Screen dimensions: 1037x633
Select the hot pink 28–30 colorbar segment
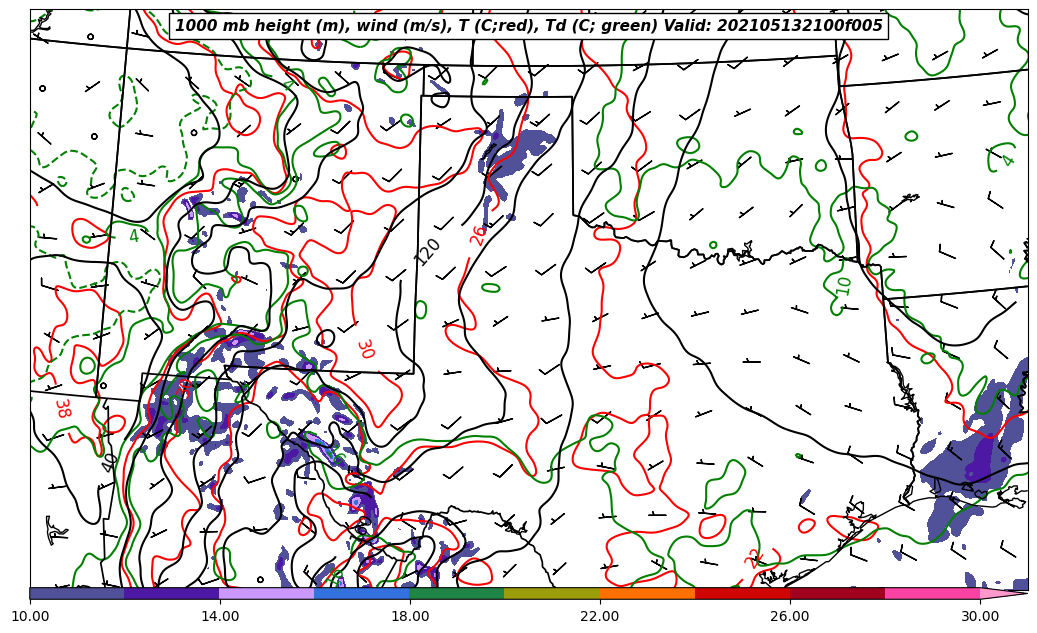point(932,593)
